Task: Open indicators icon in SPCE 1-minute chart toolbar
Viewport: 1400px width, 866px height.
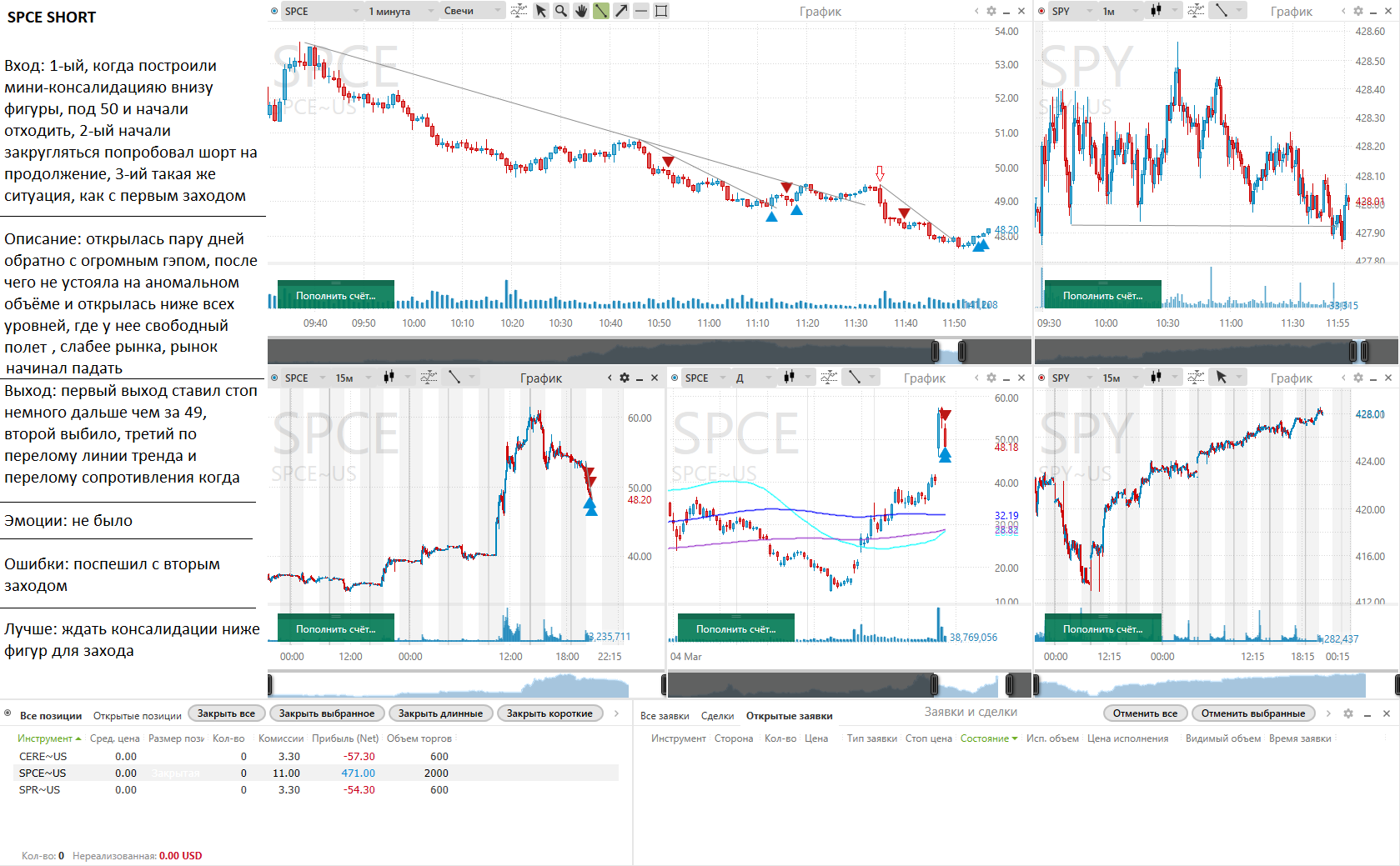Action: pos(519,11)
